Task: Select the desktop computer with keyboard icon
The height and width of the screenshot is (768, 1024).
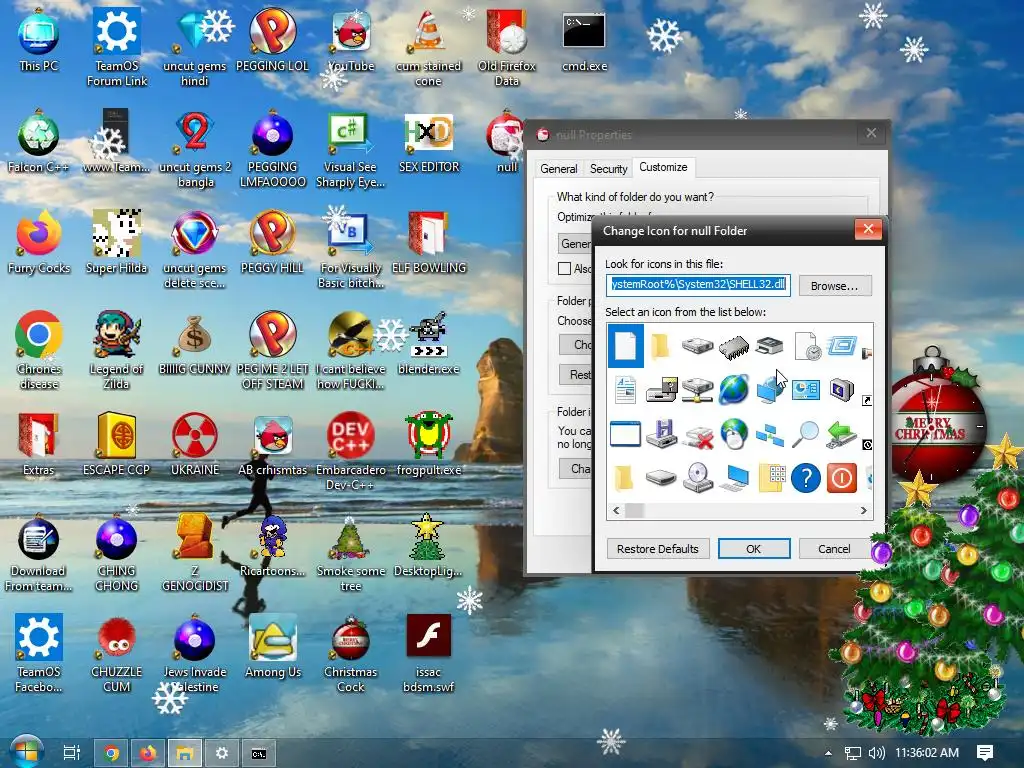Action: (x=734, y=478)
